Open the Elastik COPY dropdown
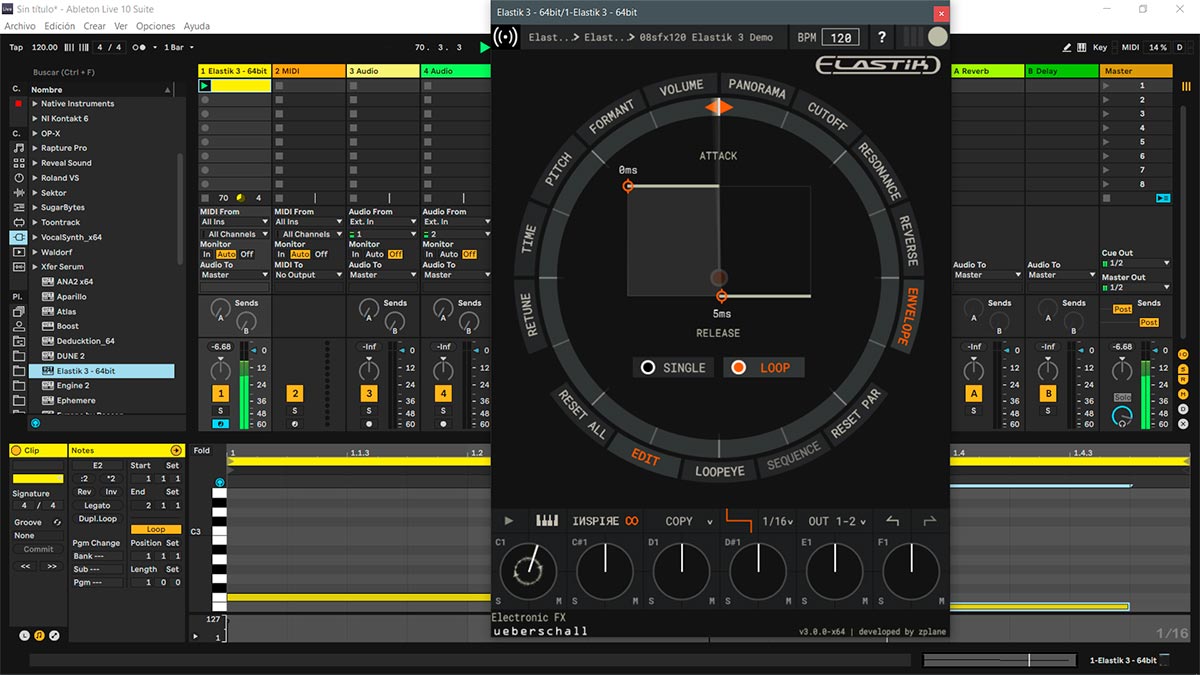 click(689, 521)
